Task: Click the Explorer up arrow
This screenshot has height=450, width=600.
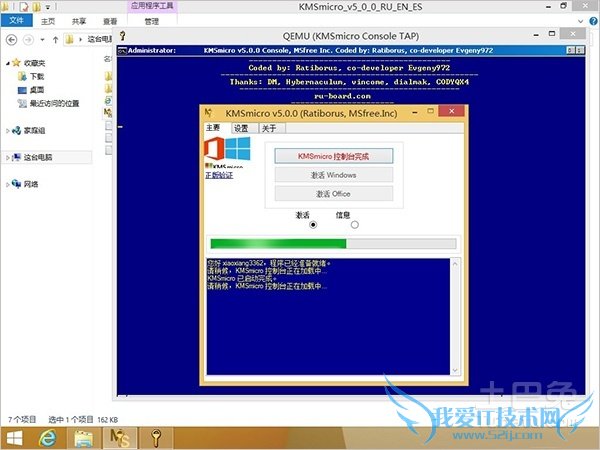Action: click(x=55, y=39)
